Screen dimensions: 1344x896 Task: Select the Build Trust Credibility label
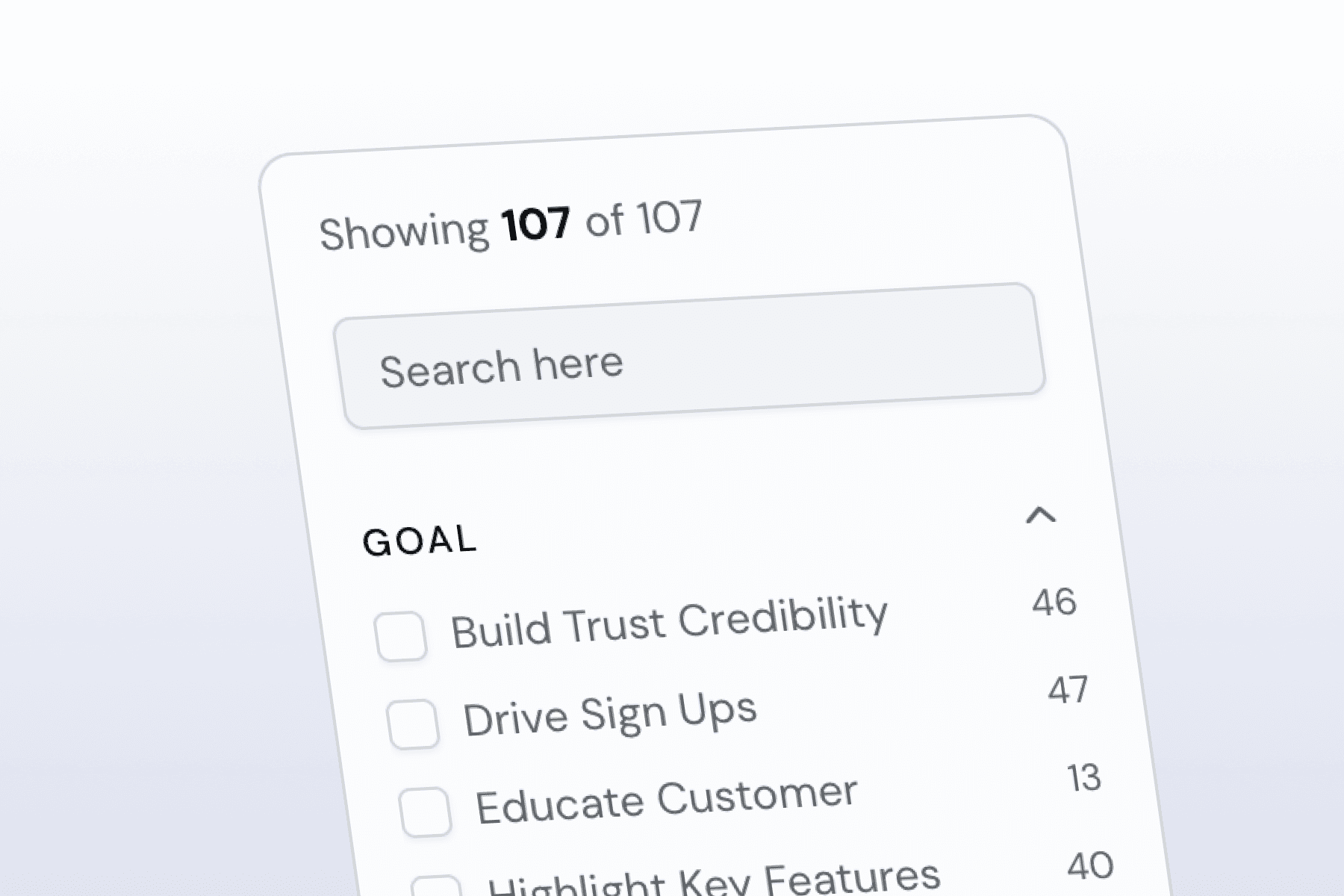pyautogui.click(x=669, y=623)
